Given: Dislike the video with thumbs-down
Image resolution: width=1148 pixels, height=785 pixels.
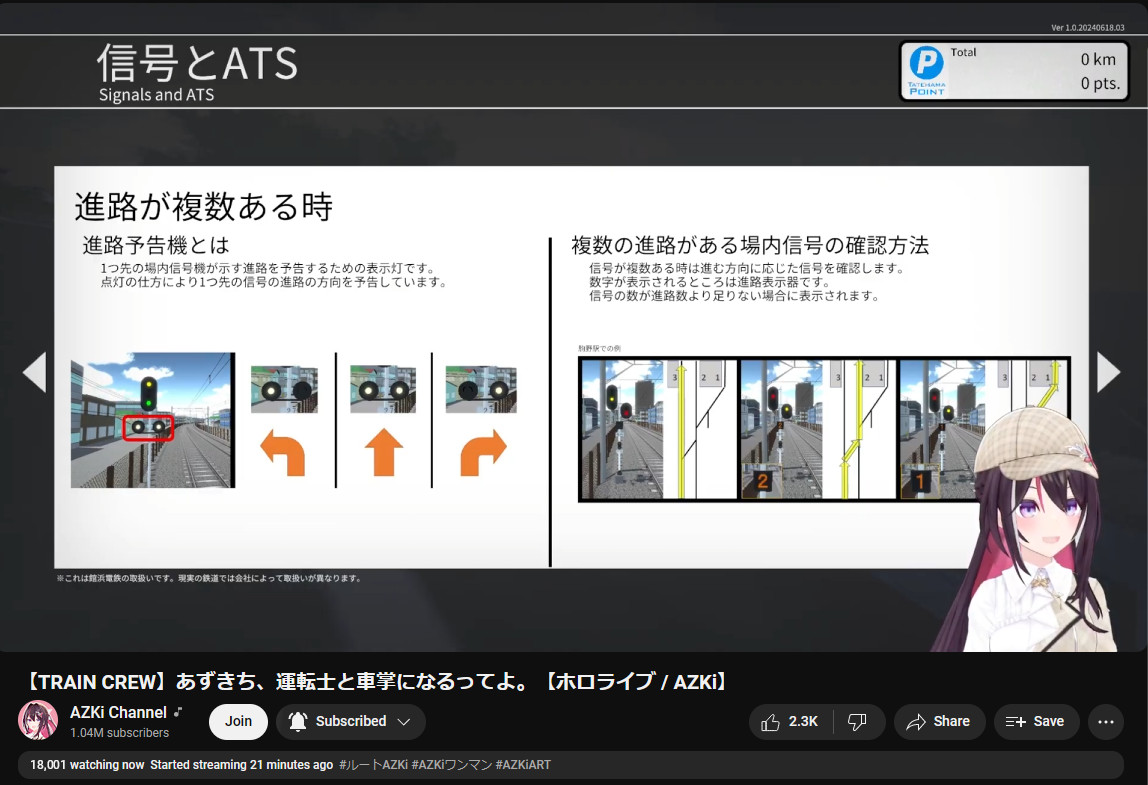Looking at the screenshot, I should [x=857, y=722].
